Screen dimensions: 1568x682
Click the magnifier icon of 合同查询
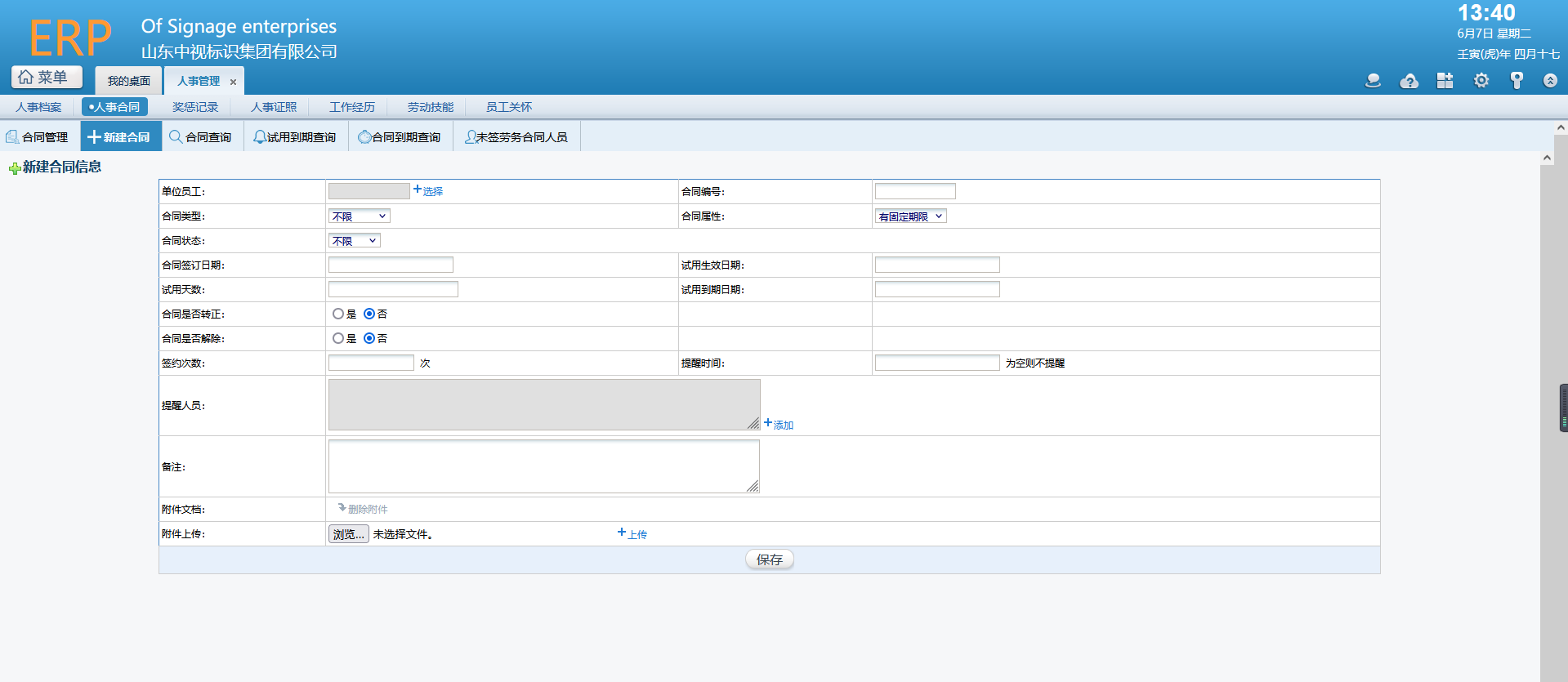tap(176, 136)
